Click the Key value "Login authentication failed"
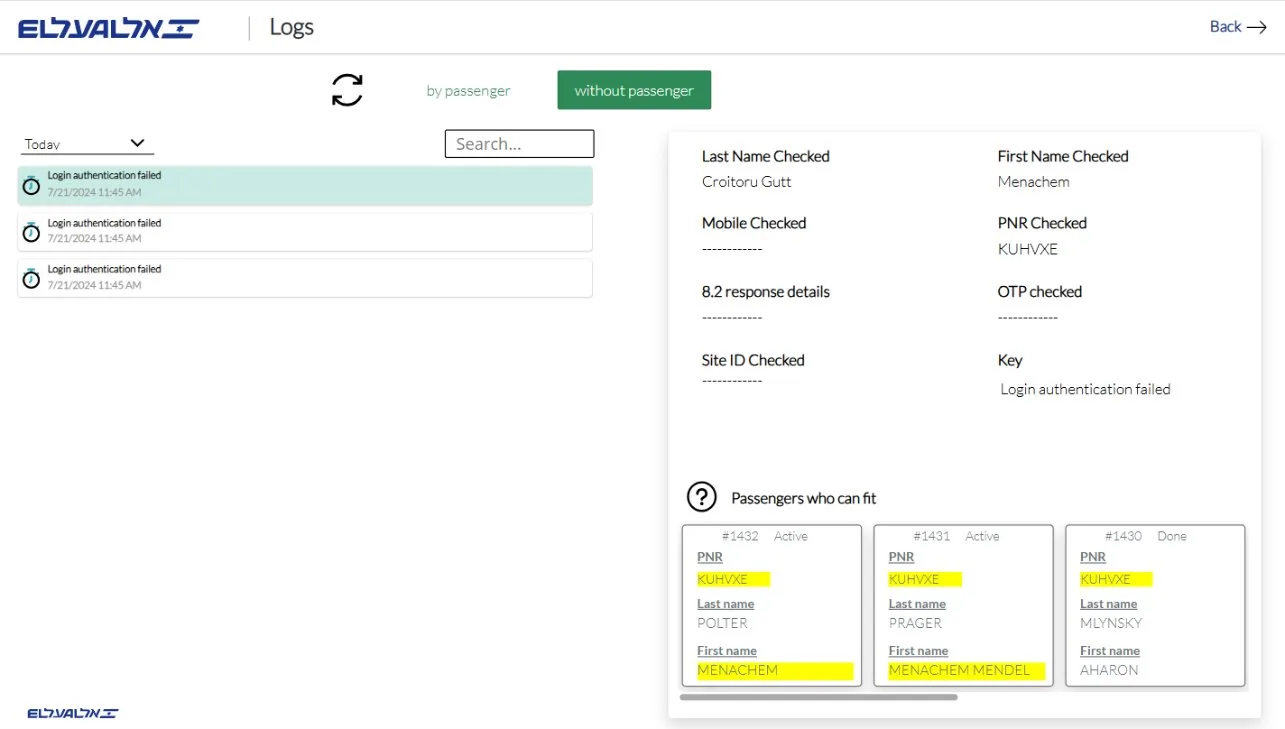 pos(1085,389)
